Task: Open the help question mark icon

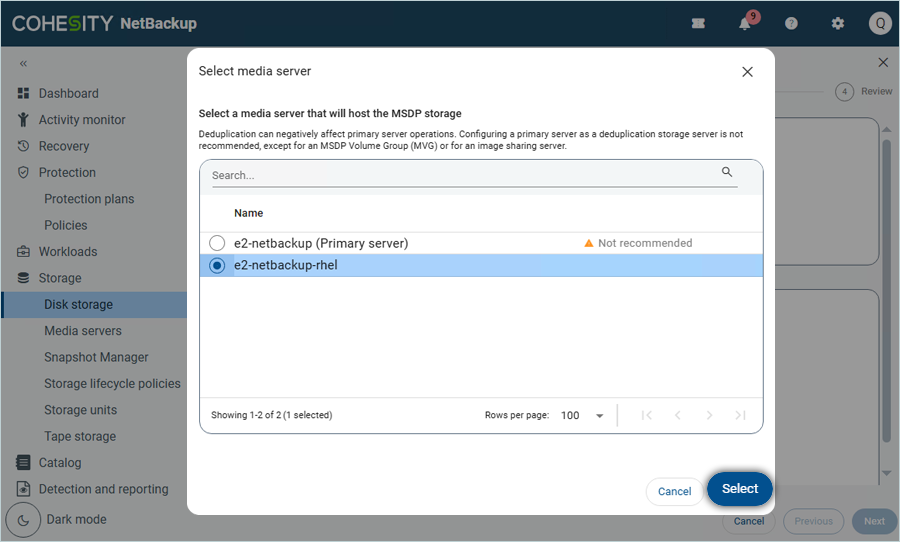Action: (x=791, y=24)
